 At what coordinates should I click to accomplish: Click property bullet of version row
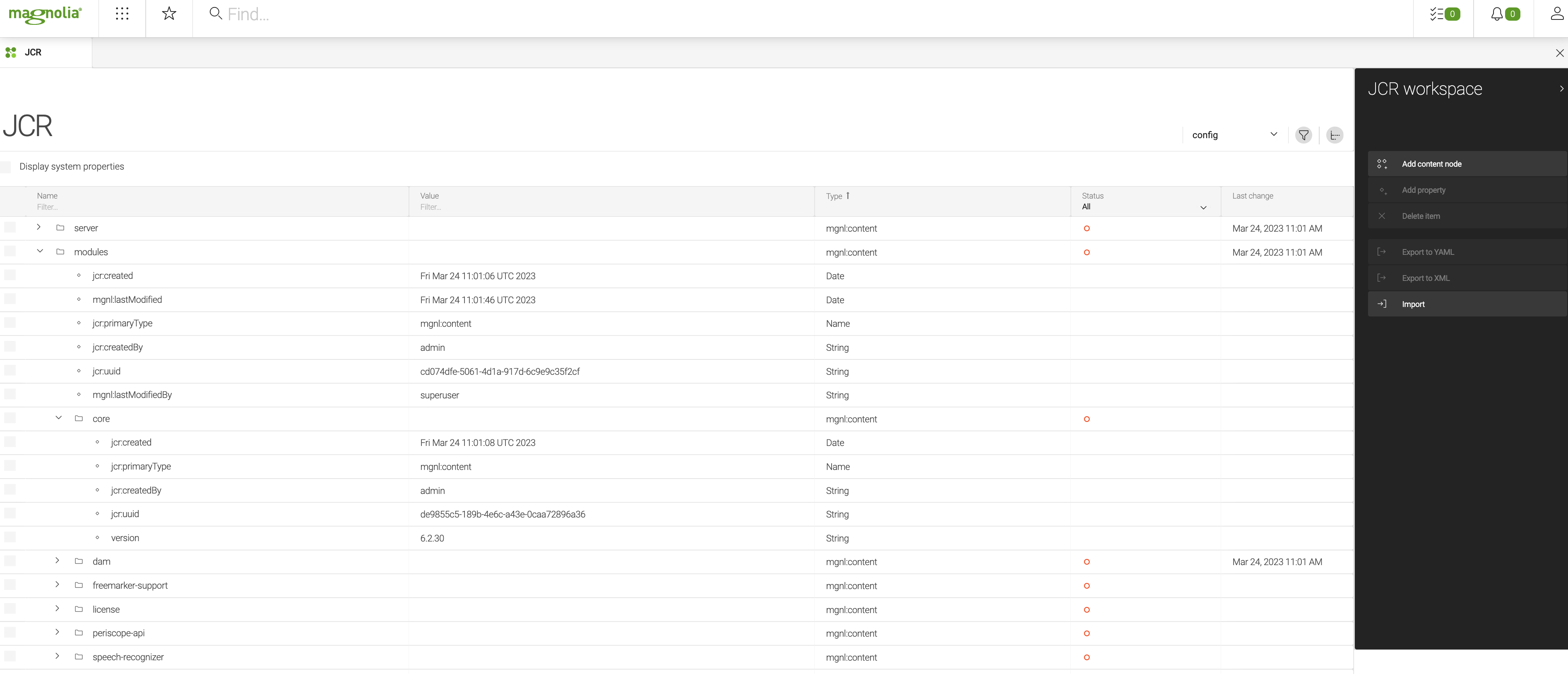tap(97, 537)
